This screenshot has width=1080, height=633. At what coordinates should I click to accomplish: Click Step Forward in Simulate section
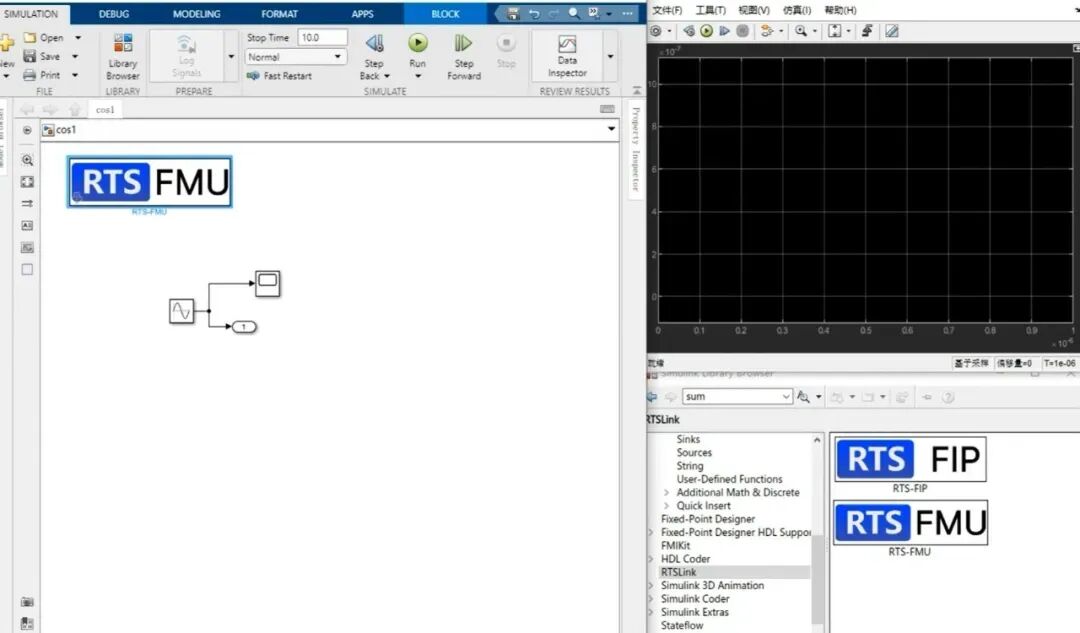[464, 56]
